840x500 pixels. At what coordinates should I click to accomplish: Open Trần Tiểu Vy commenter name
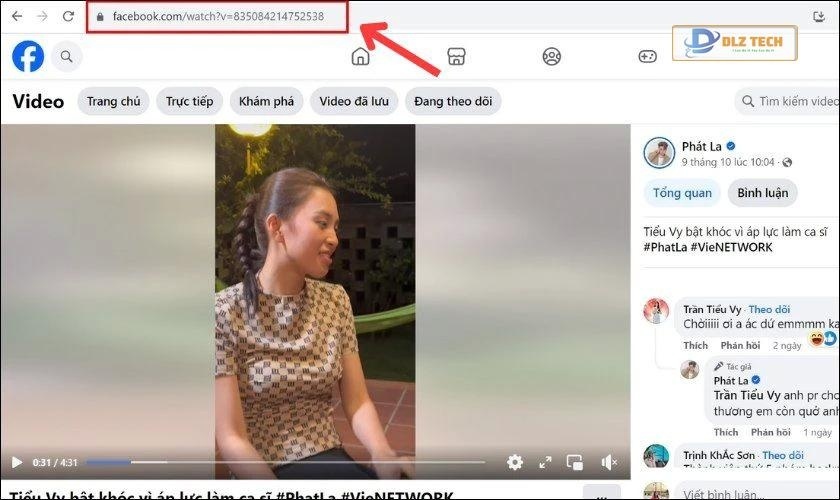click(x=712, y=309)
